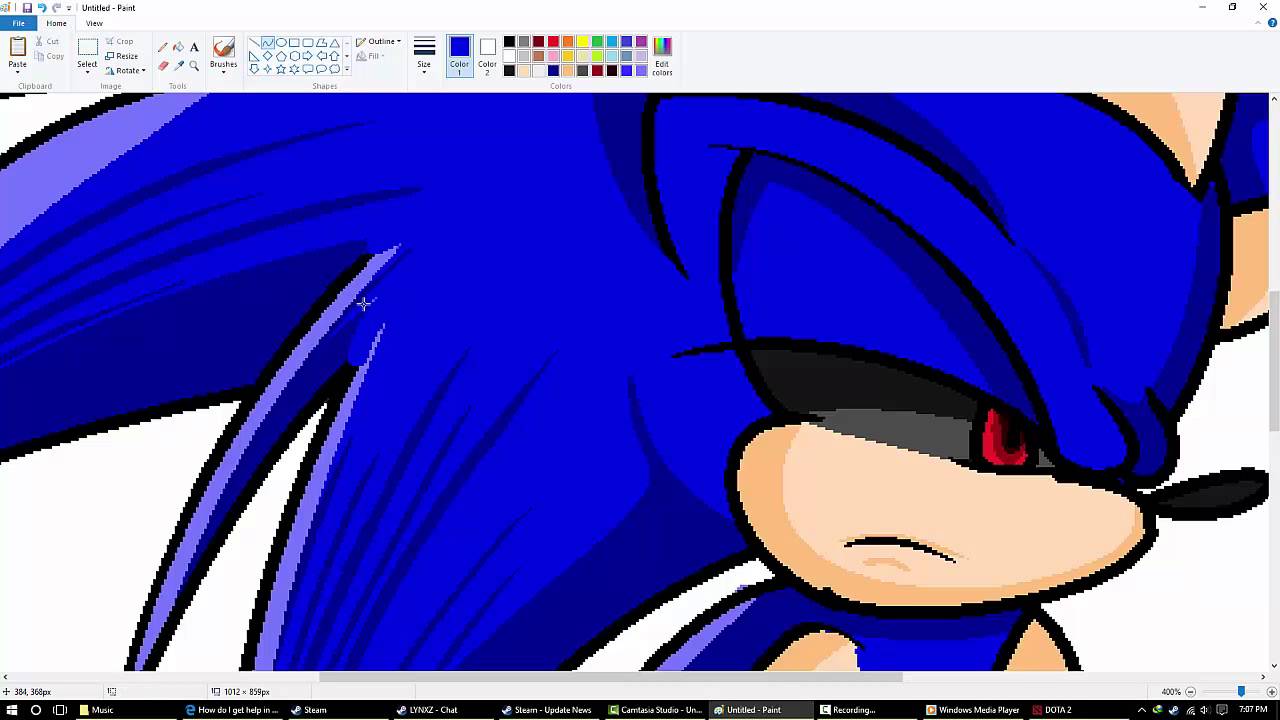Choose the Five-point star shape
The width and height of the screenshot is (1280, 720).
[281, 69]
